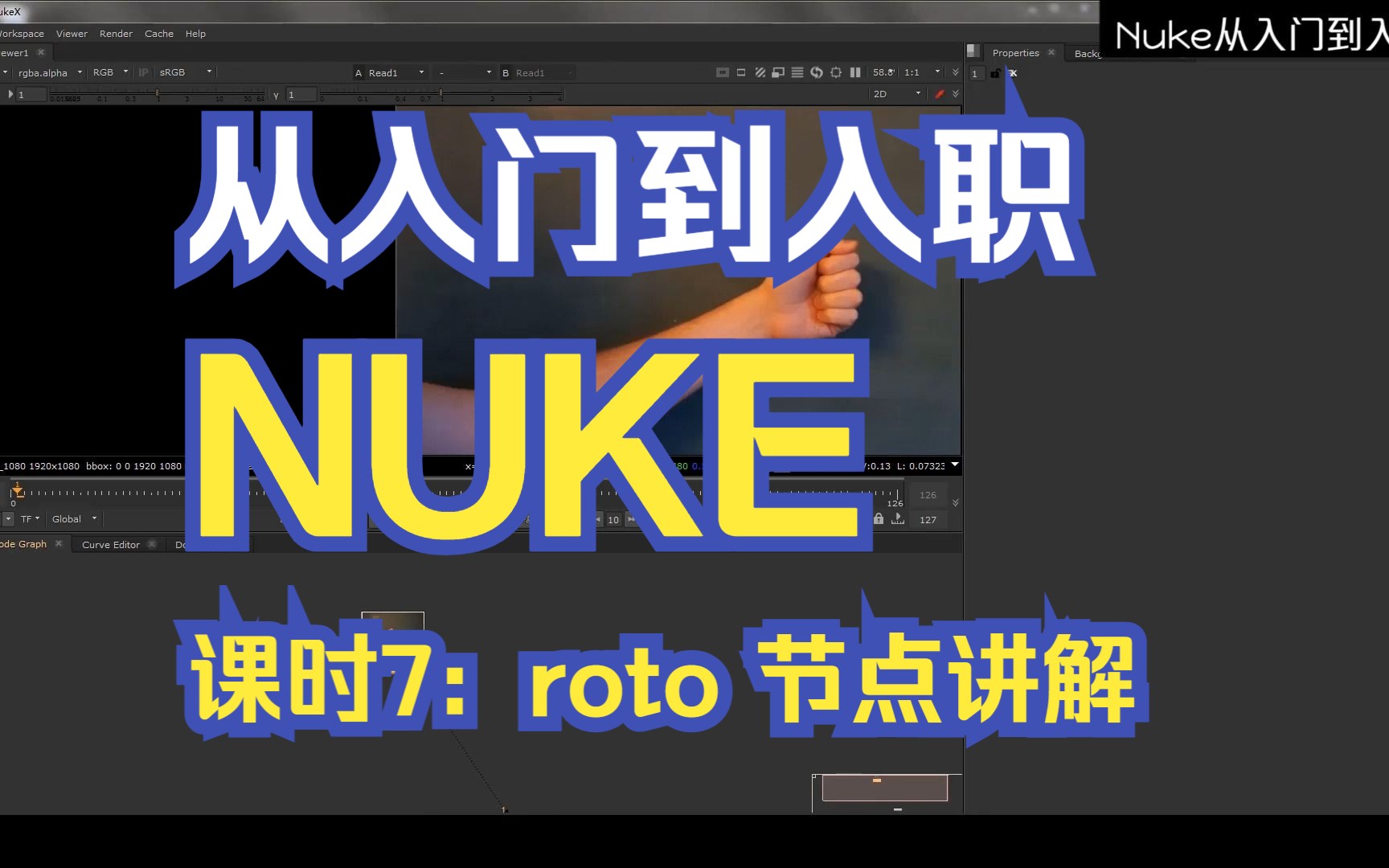Open the input A Read1 dropdown
The image size is (1389, 868).
[396, 73]
